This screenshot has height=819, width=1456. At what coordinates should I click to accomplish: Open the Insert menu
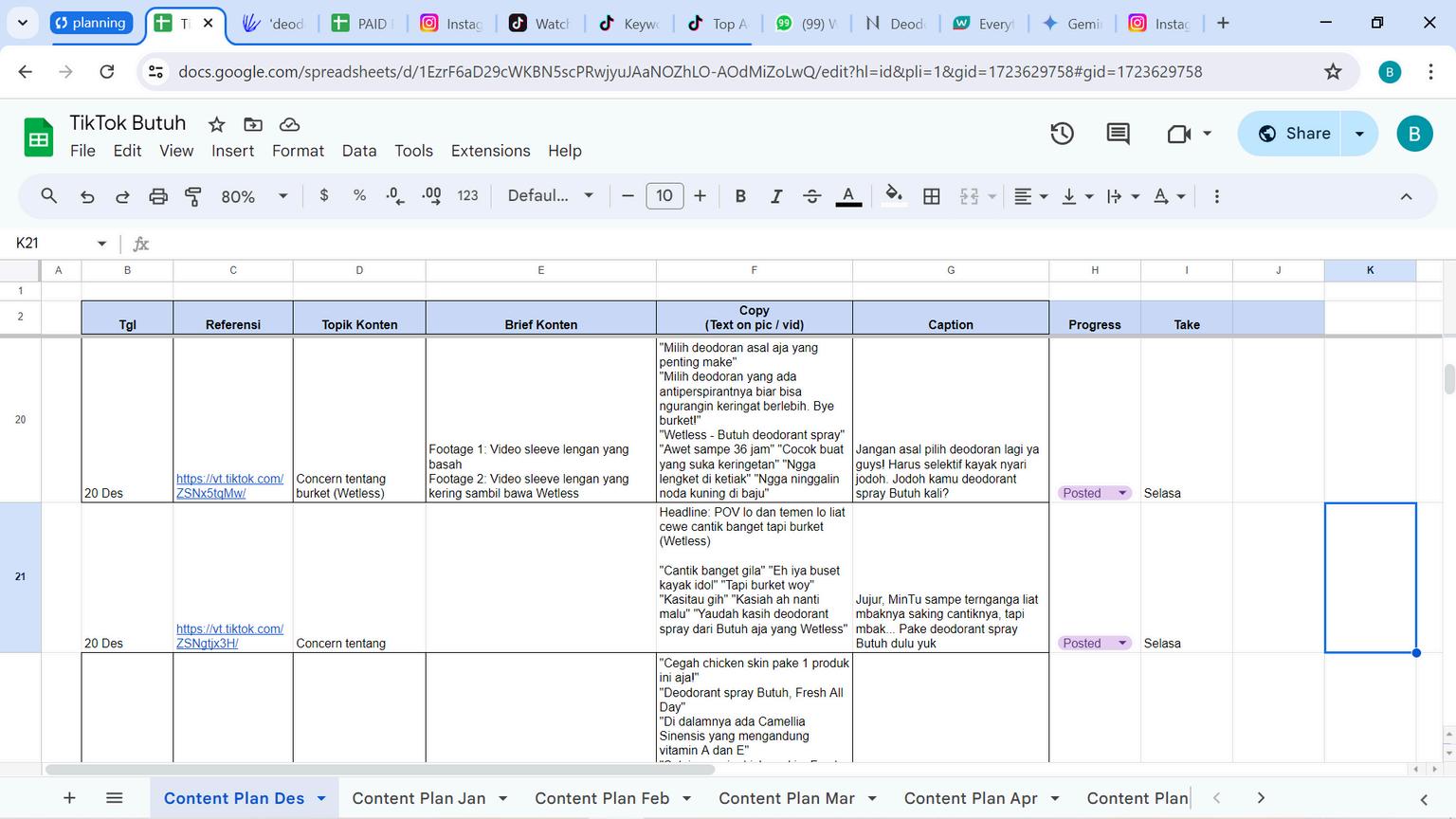pyautogui.click(x=232, y=151)
